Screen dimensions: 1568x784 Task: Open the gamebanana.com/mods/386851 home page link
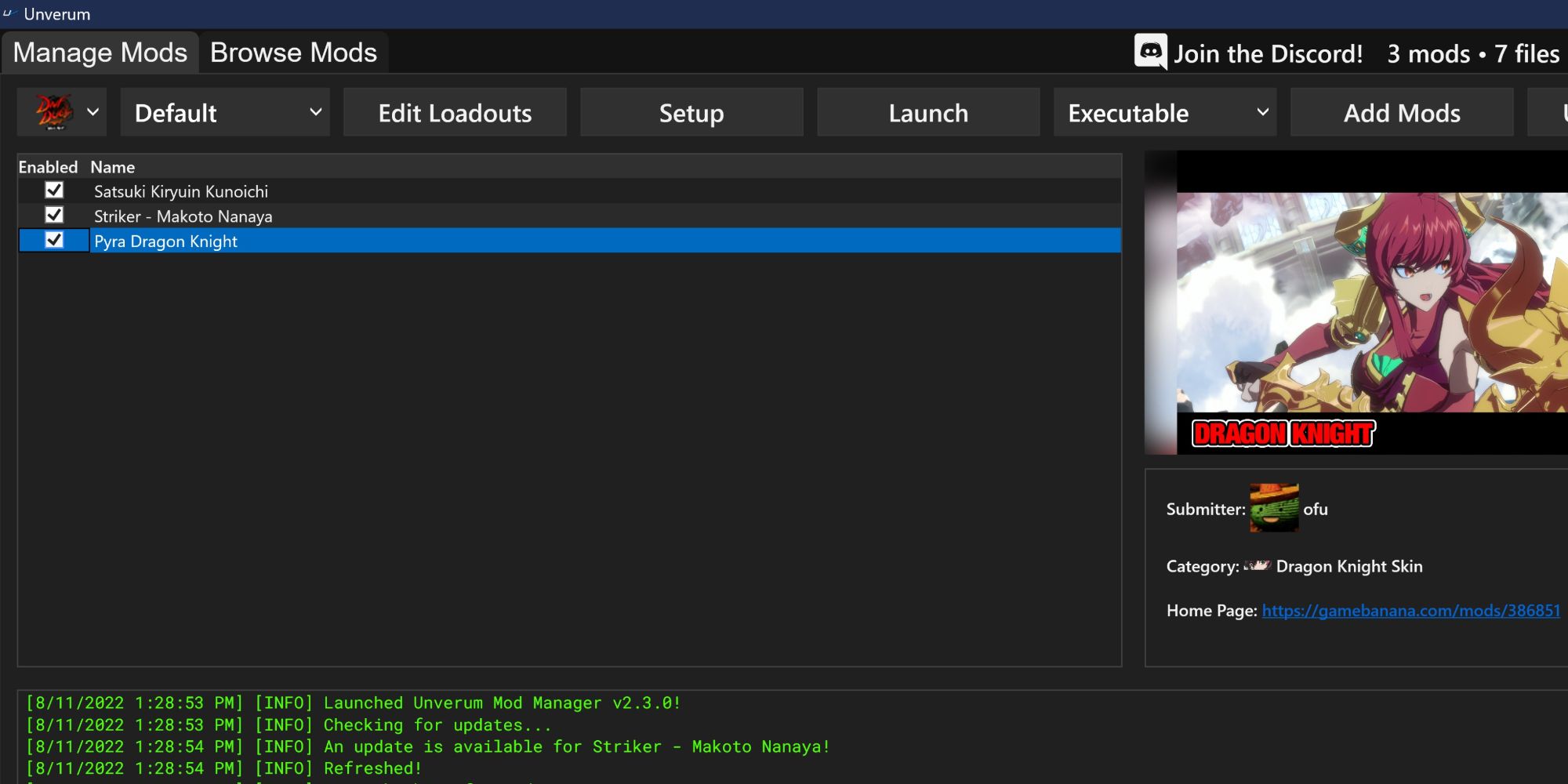click(x=1410, y=610)
